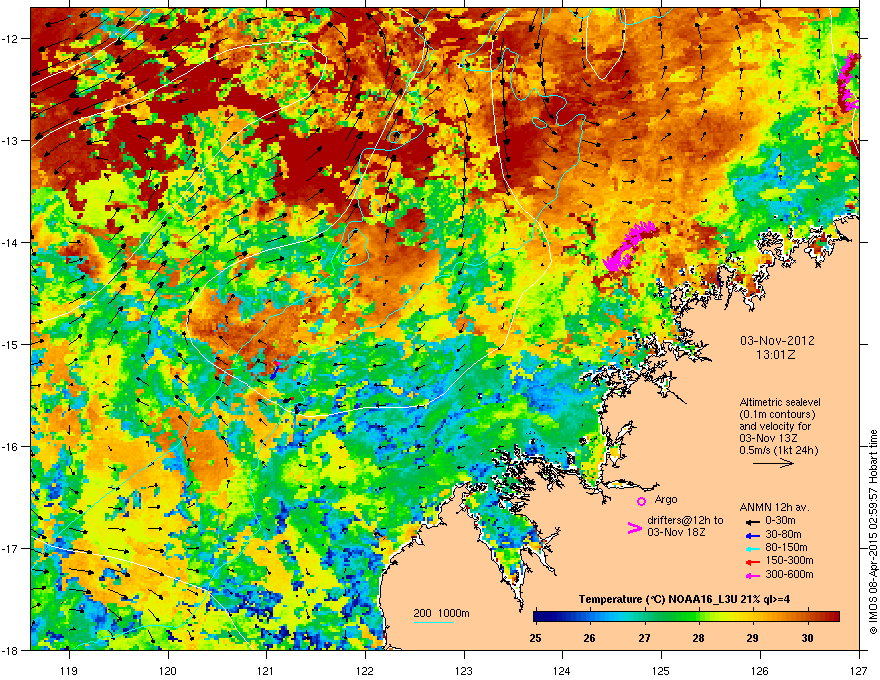Click the vertical IMOS copyright timestamp text
Image resolution: width=880 pixels, height=680 pixels.
(x=873, y=532)
